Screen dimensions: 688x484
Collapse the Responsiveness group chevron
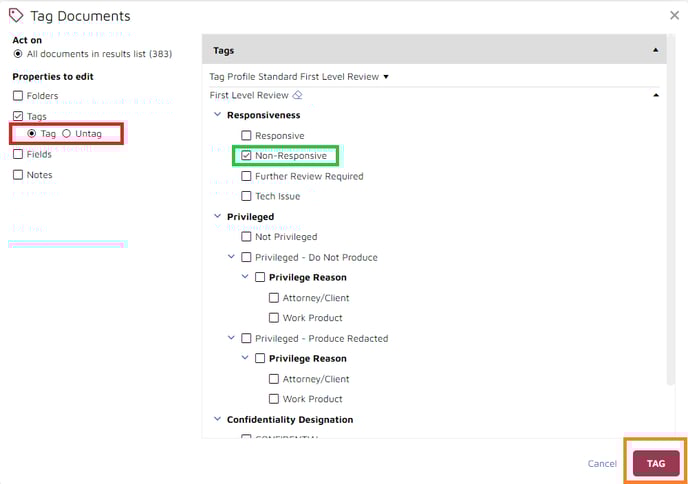217,115
